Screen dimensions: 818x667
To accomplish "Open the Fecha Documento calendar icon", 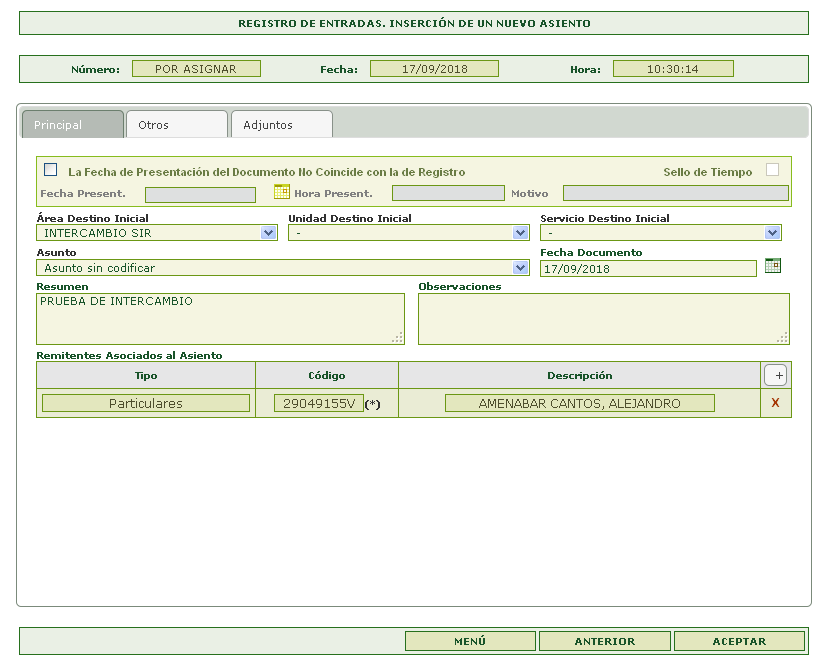I will pyautogui.click(x=773, y=265).
